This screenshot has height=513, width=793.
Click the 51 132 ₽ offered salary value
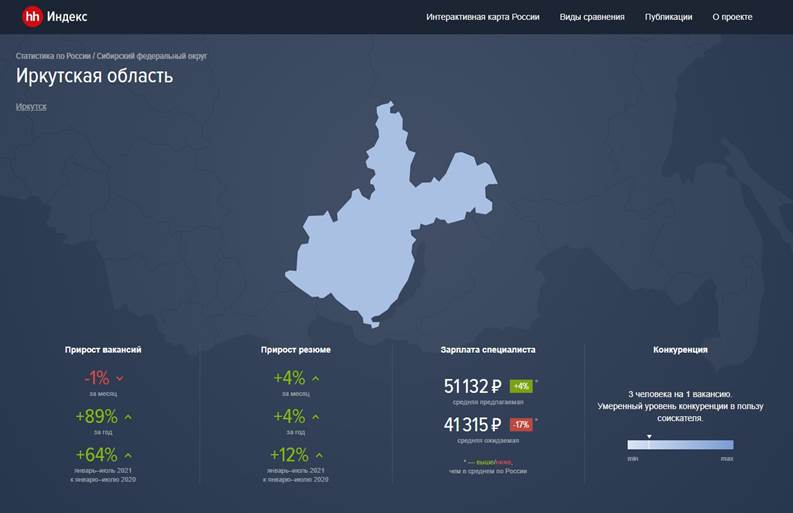coord(473,386)
